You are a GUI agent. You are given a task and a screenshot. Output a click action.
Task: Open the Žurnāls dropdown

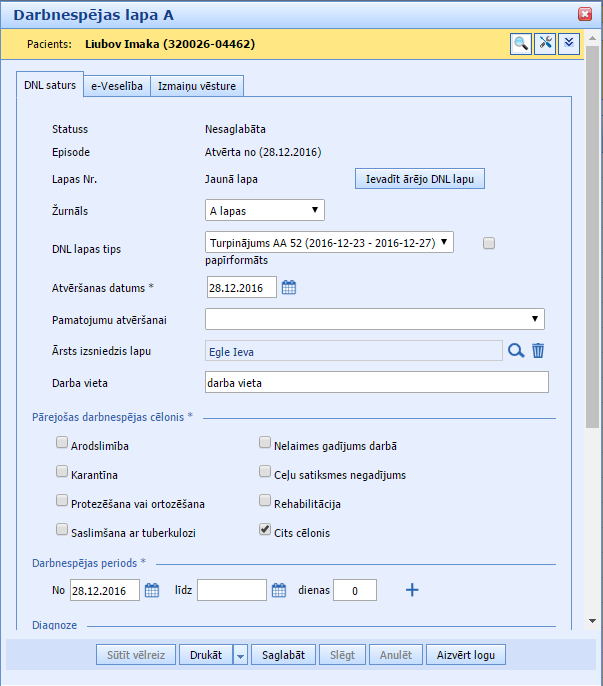click(264, 210)
